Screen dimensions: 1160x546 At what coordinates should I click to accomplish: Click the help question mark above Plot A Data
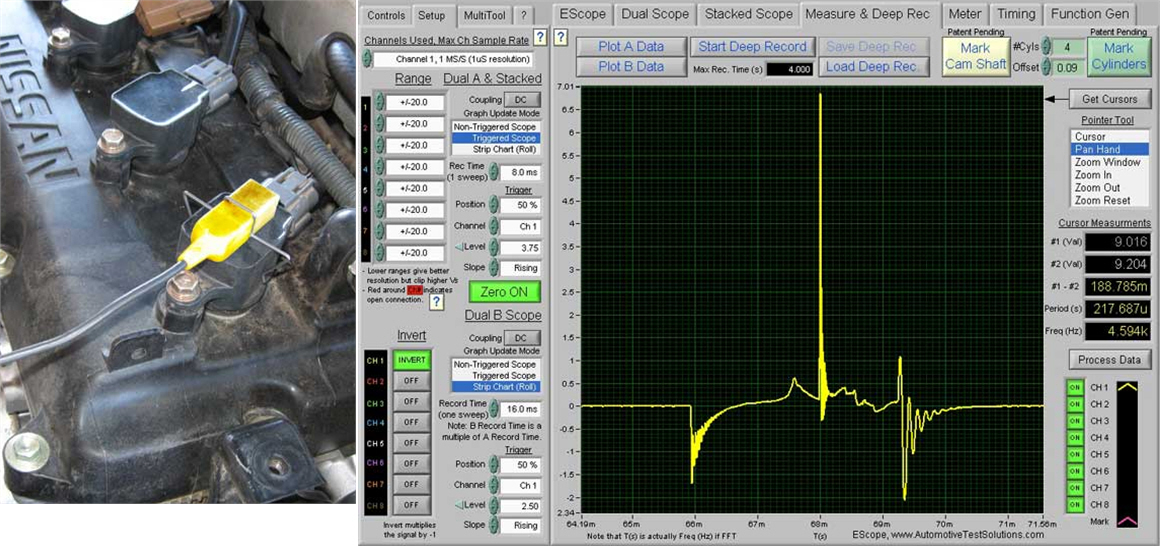561,38
